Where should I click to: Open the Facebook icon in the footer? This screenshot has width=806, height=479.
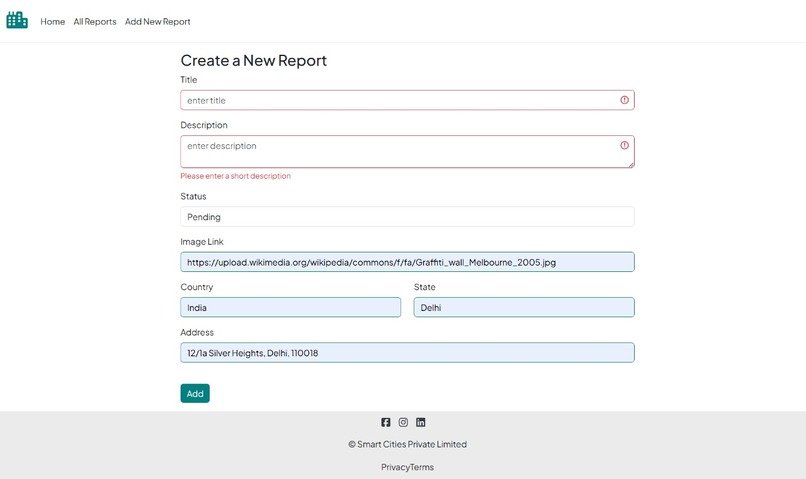[x=386, y=422]
